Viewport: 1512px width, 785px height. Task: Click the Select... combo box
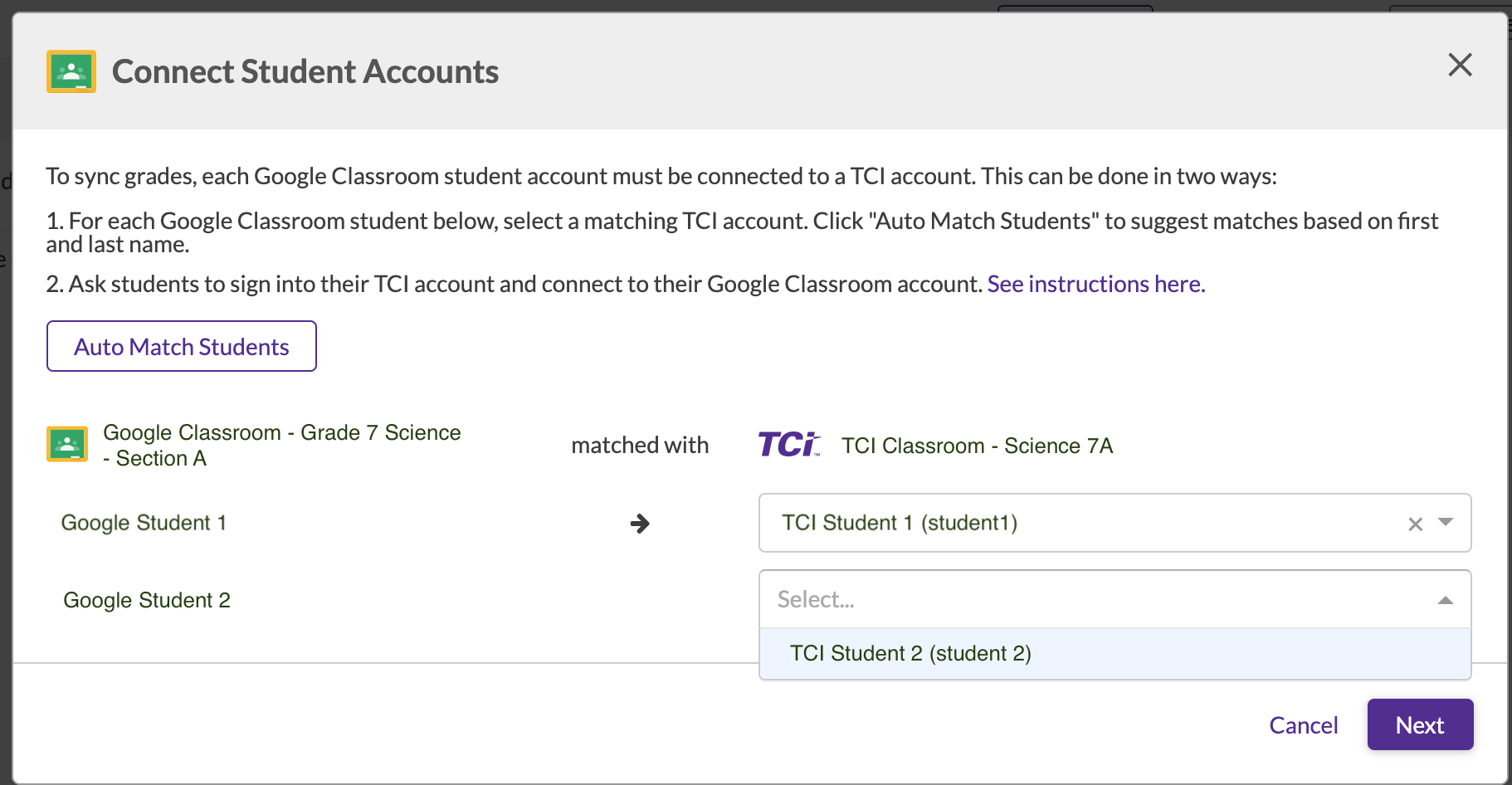coord(996,599)
